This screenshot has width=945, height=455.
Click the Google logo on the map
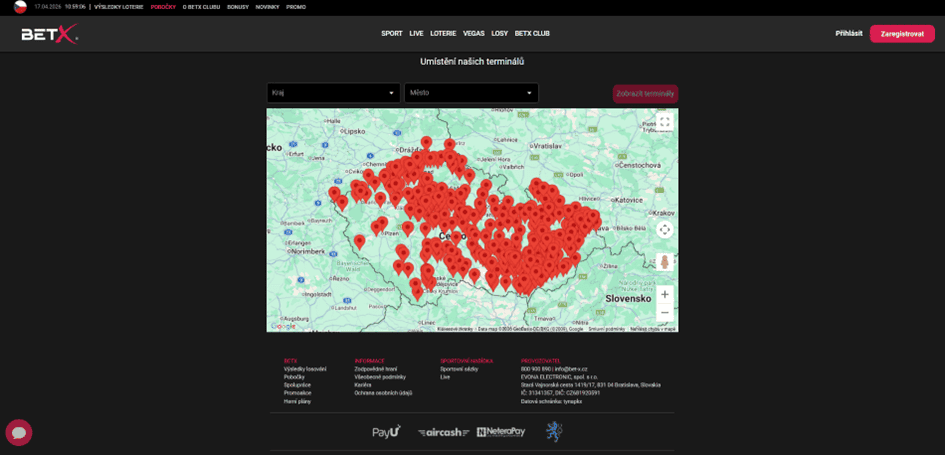point(283,327)
